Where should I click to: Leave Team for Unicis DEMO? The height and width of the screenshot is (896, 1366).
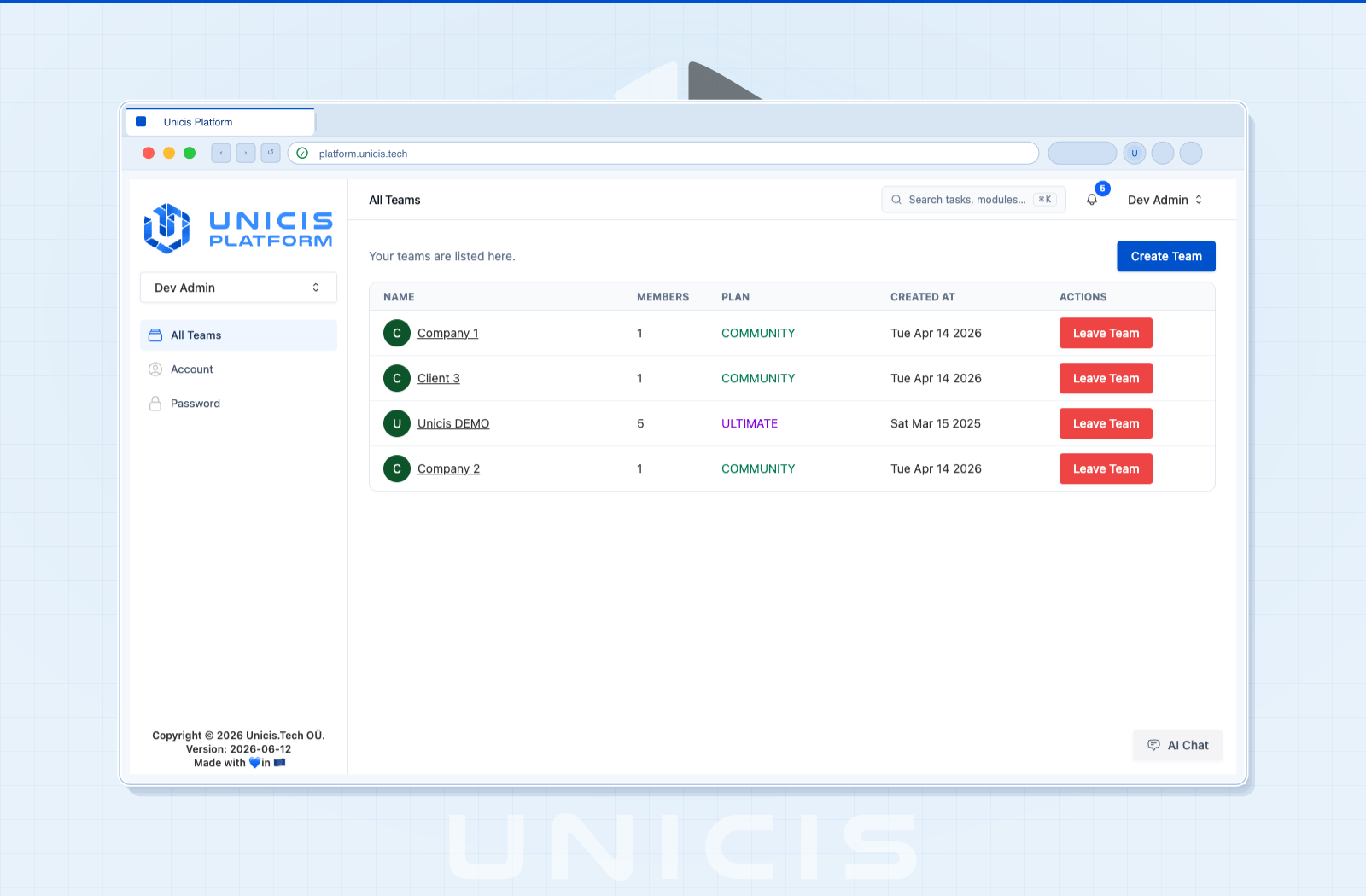point(1106,423)
